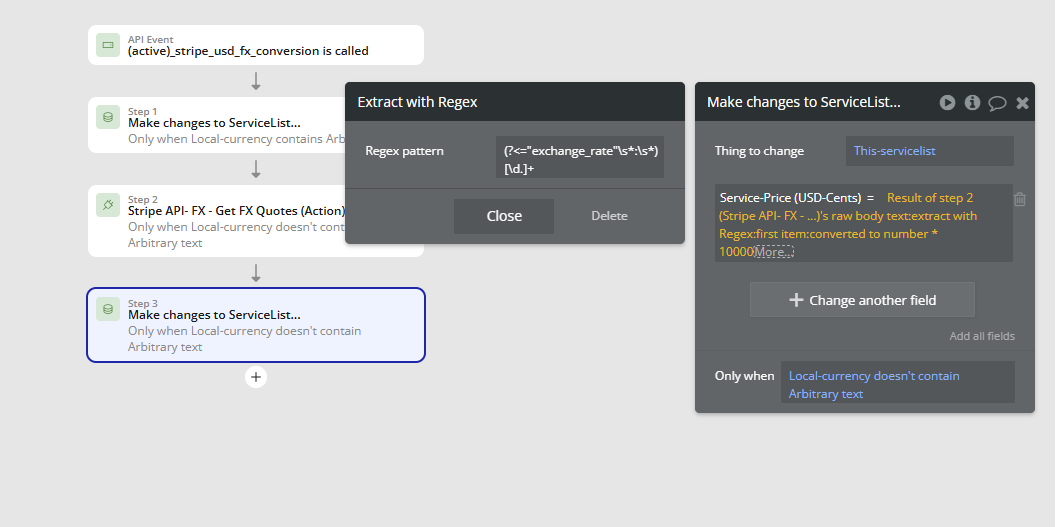
Task: Click Delete in Extract with Regex dialog
Action: click(x=609, y=216)
